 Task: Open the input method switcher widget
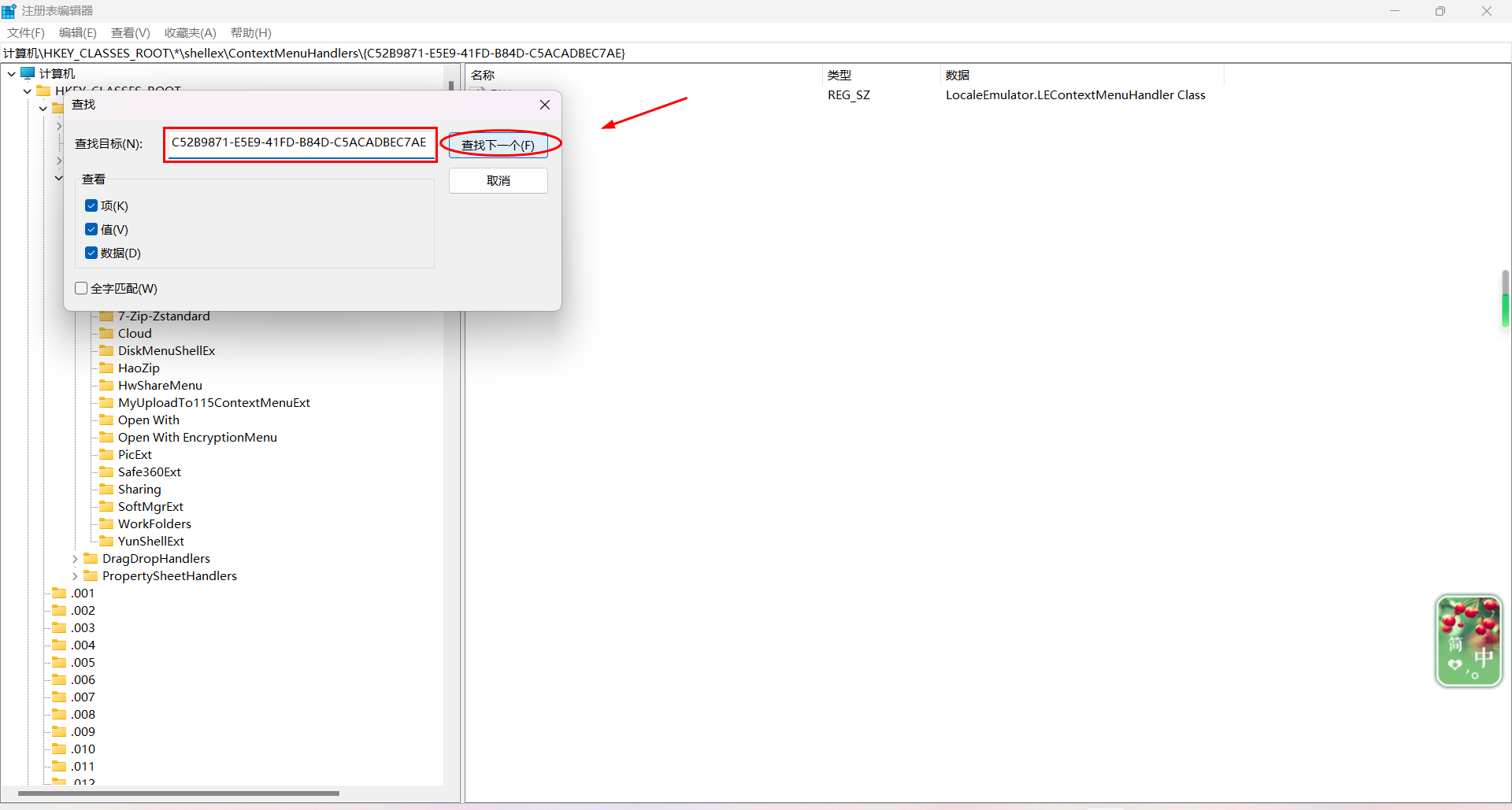point(1469,641)
